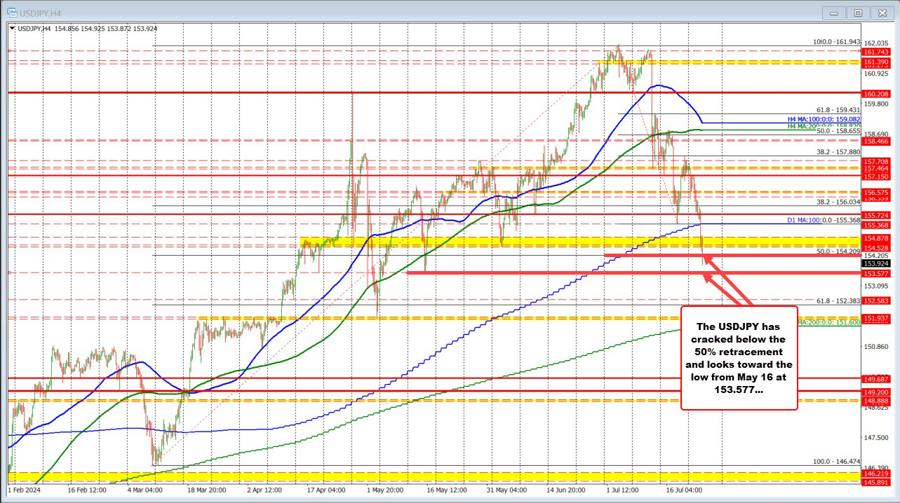The height and width of the screenshot is (503, 900).
Task: Click the 61.8 - 152.383 Fibonacci label
Action: point(838,300)
